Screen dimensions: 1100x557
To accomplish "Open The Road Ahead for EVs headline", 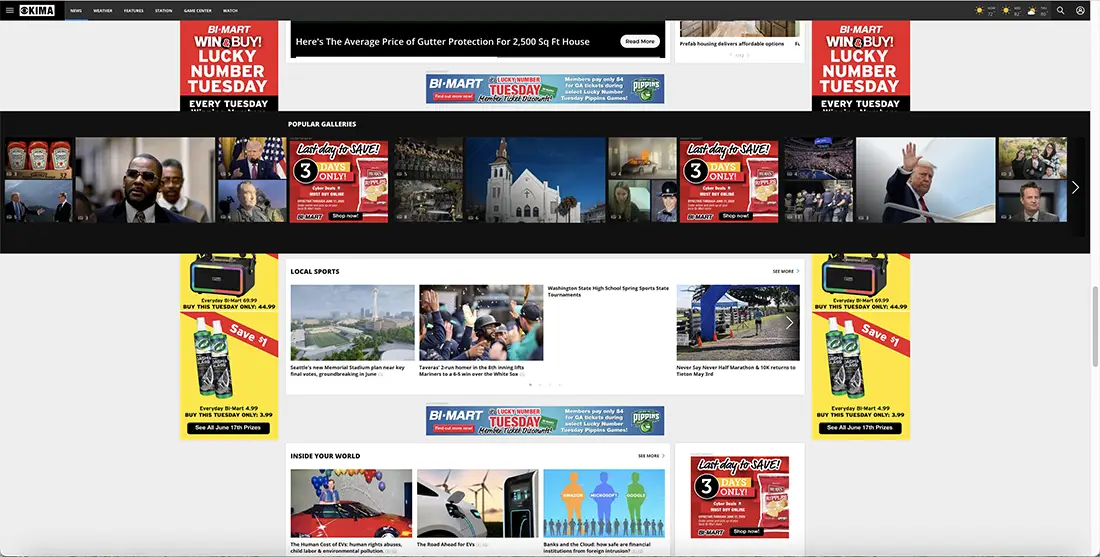I will click(x=446, y=544).
